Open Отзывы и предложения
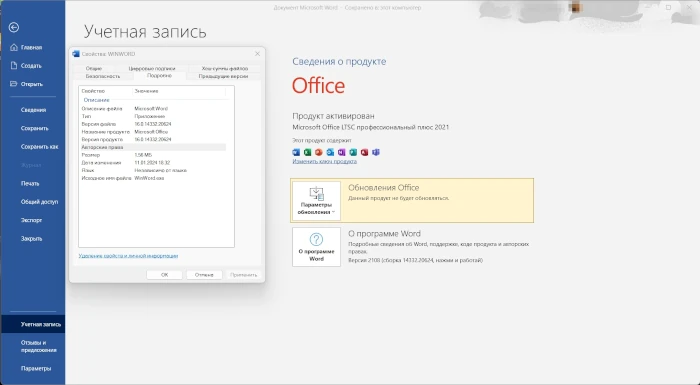 [38, 347]
